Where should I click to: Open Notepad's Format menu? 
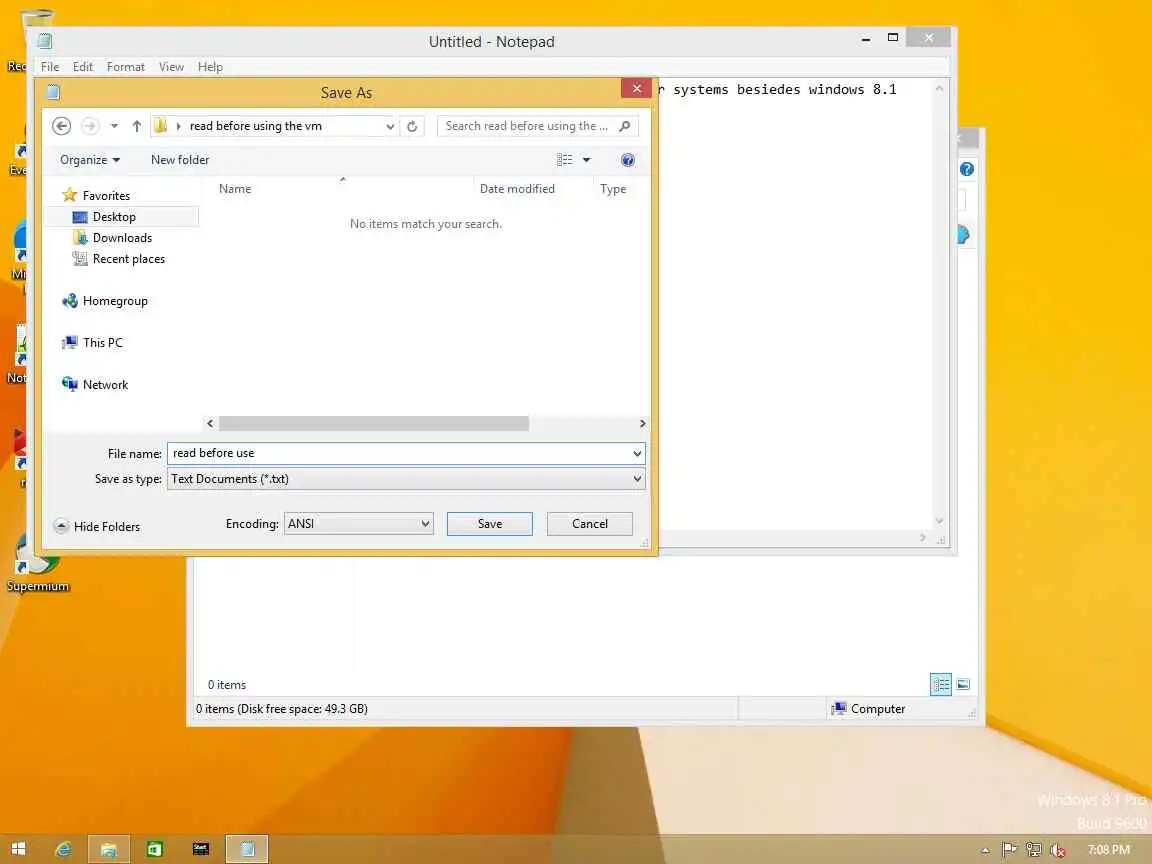(x=126, y=67)
